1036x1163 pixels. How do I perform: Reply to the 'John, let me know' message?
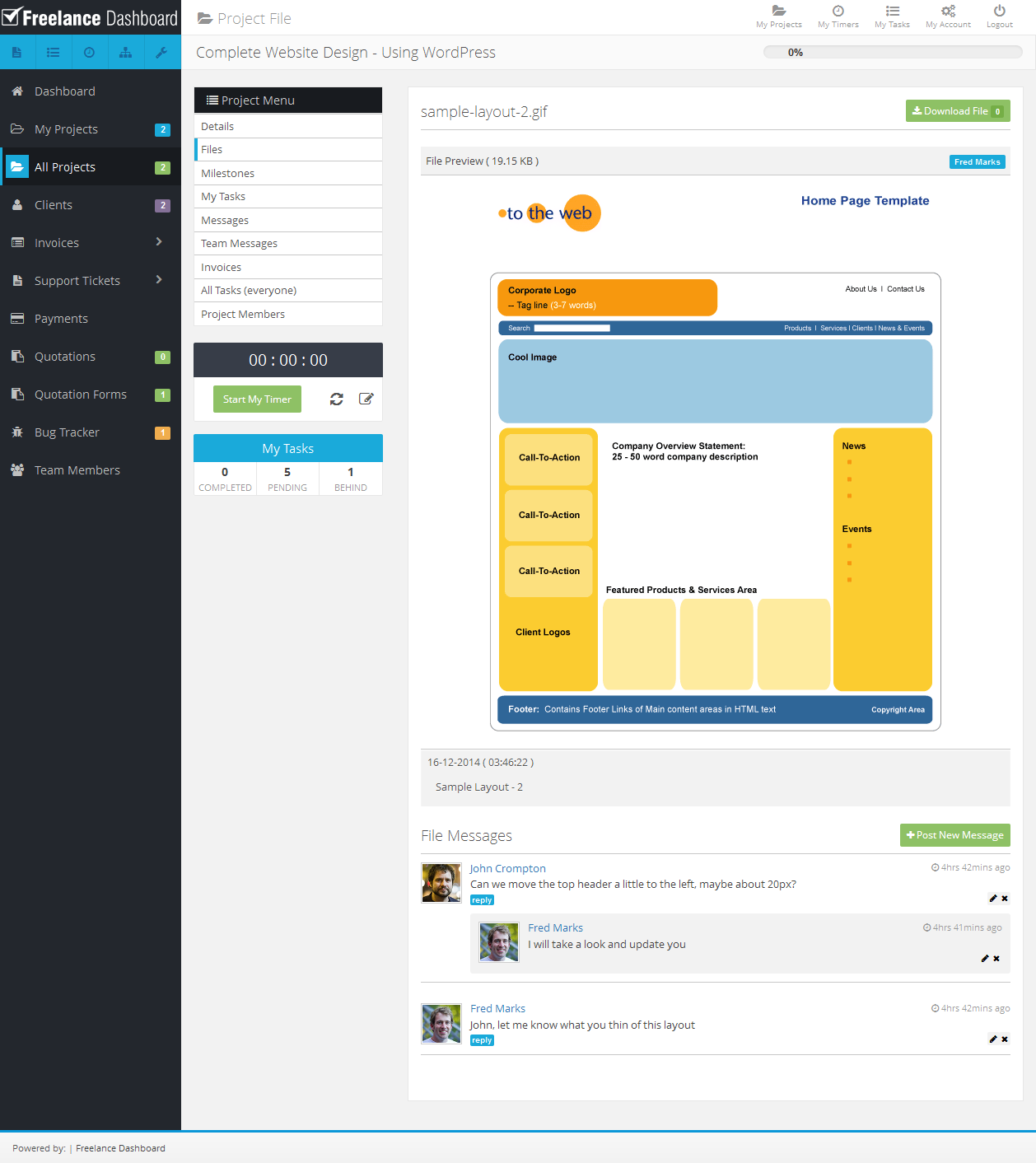(x=482, y=1040)
